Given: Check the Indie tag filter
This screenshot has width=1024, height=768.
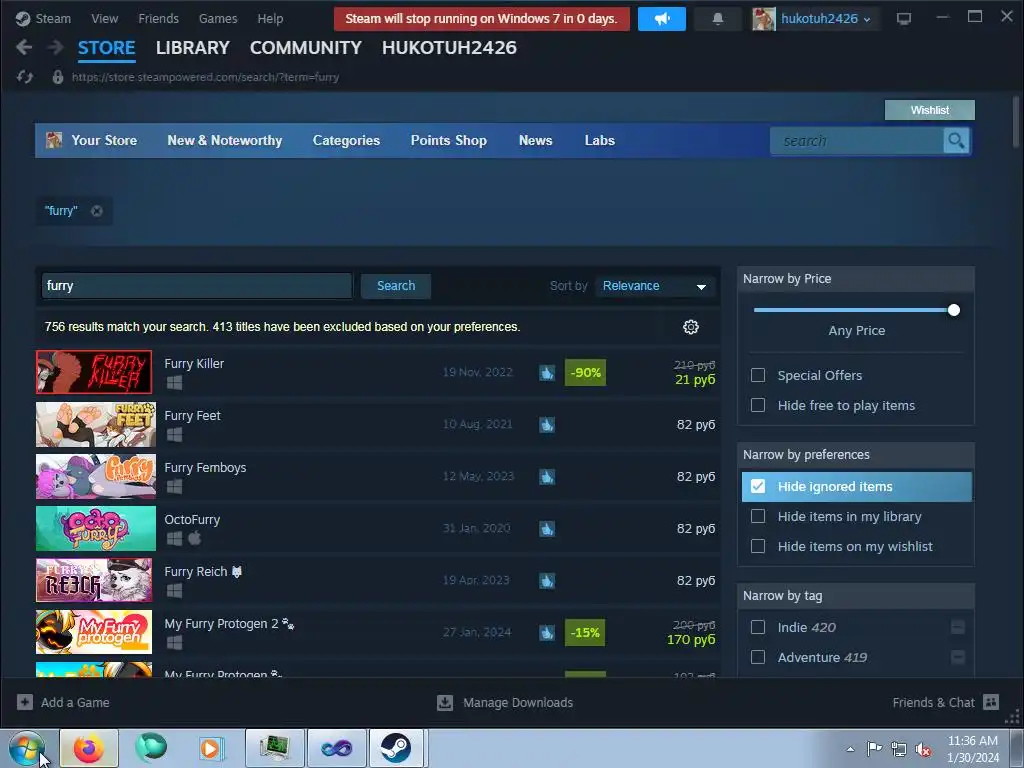Looking at the screenshot, I should coord(758,628).
